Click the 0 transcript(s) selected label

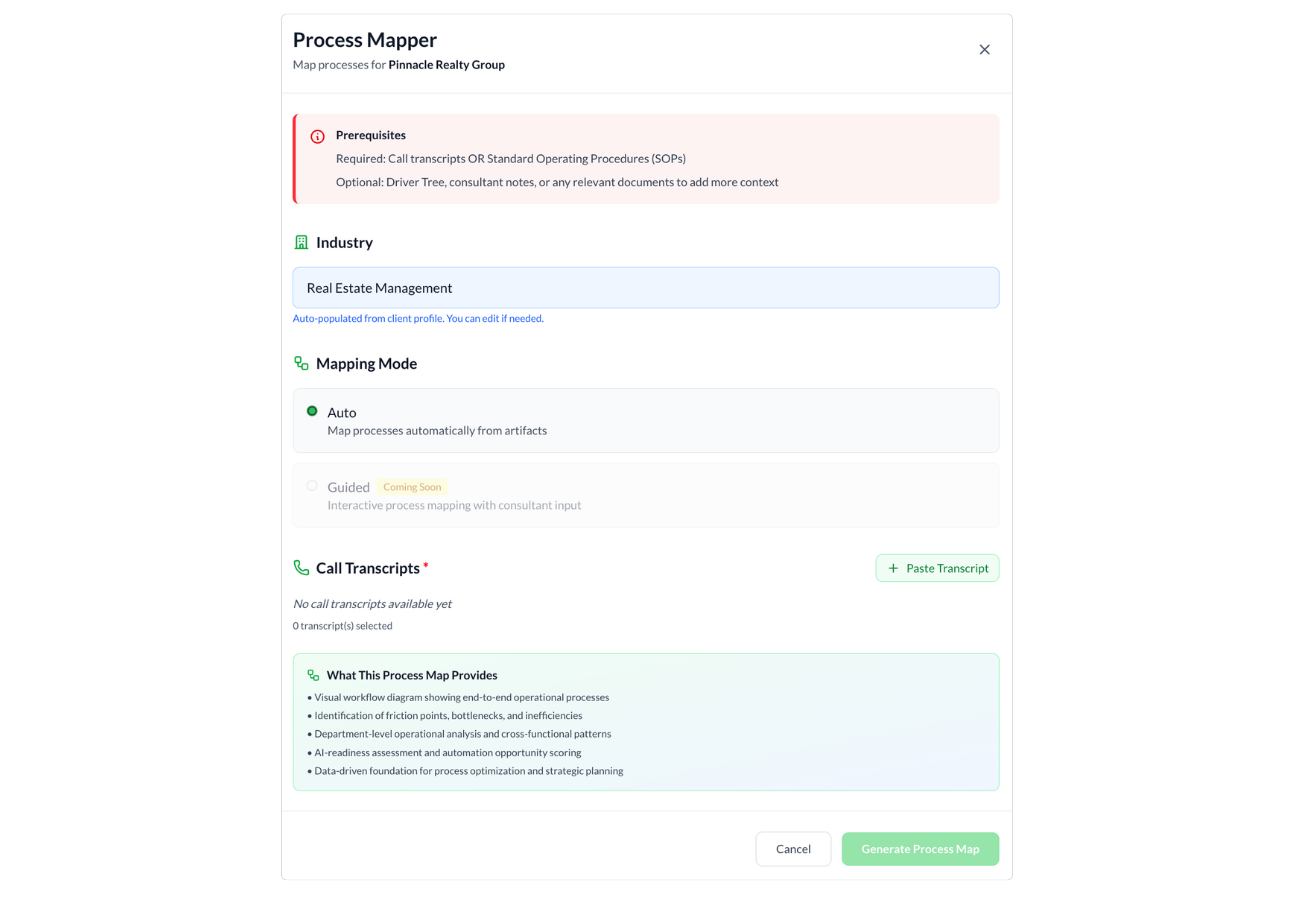[343, 626]
